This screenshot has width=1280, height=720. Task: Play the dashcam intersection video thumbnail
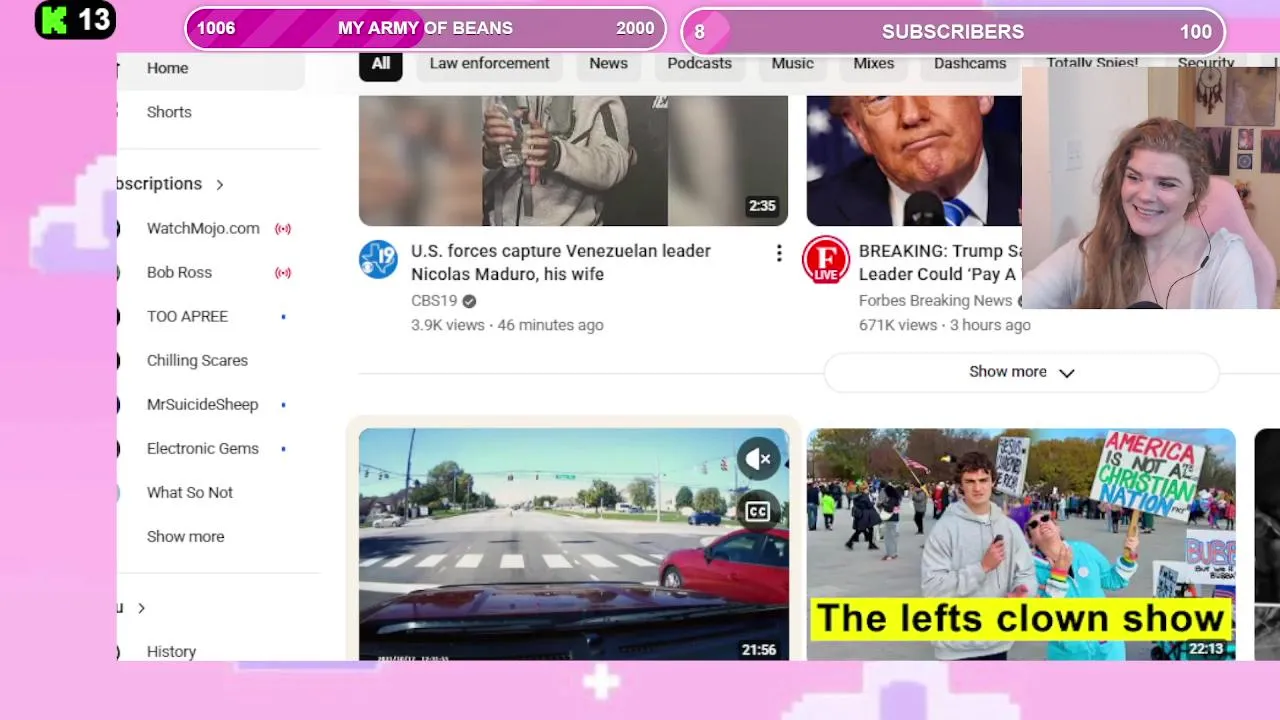tap(573, 544)
